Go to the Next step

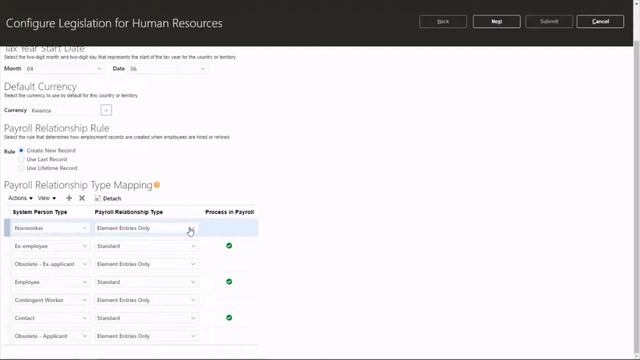click(496, 22)
